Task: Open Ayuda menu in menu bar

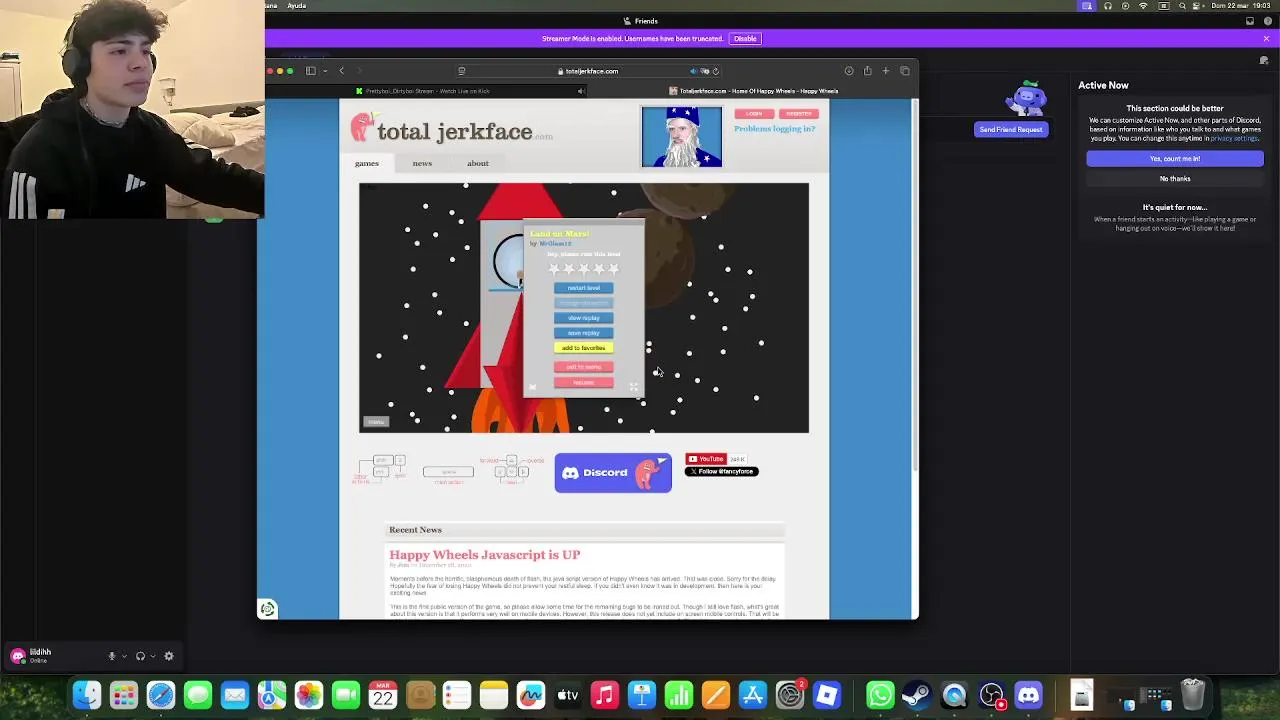Action: pos(297,6)
